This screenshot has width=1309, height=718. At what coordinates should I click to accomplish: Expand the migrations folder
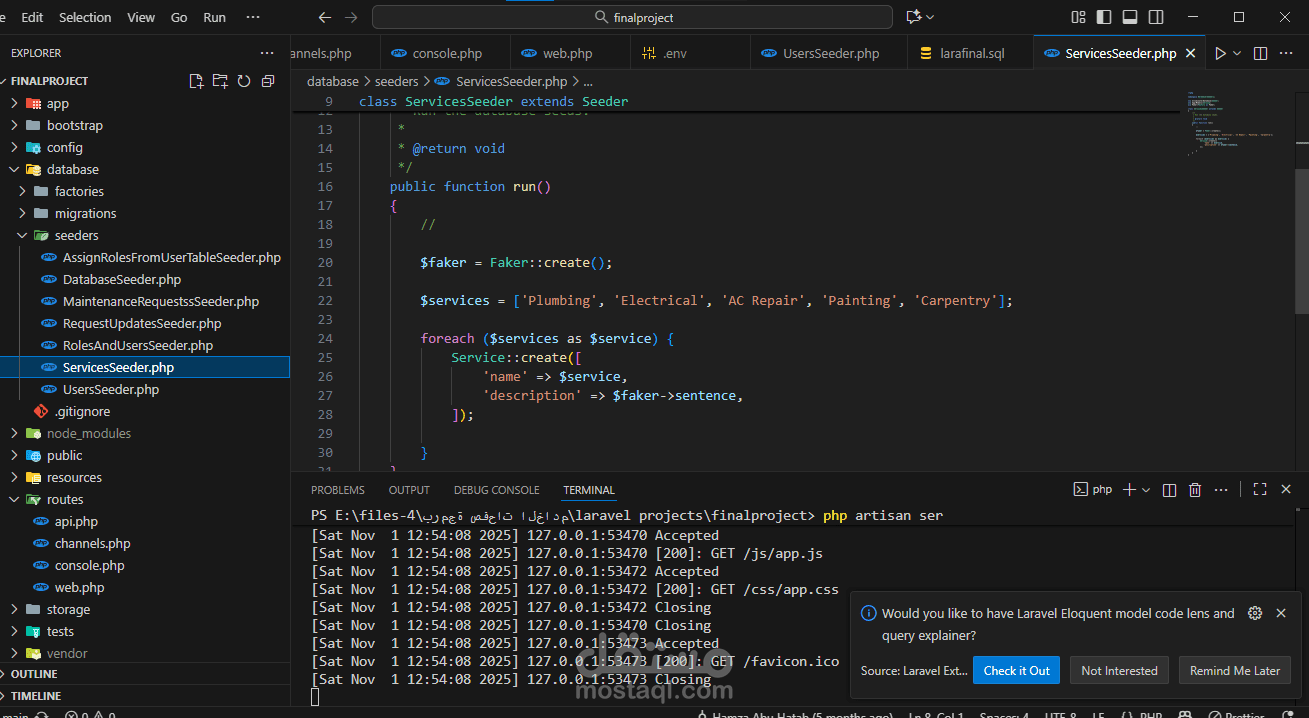pos(85,213)
